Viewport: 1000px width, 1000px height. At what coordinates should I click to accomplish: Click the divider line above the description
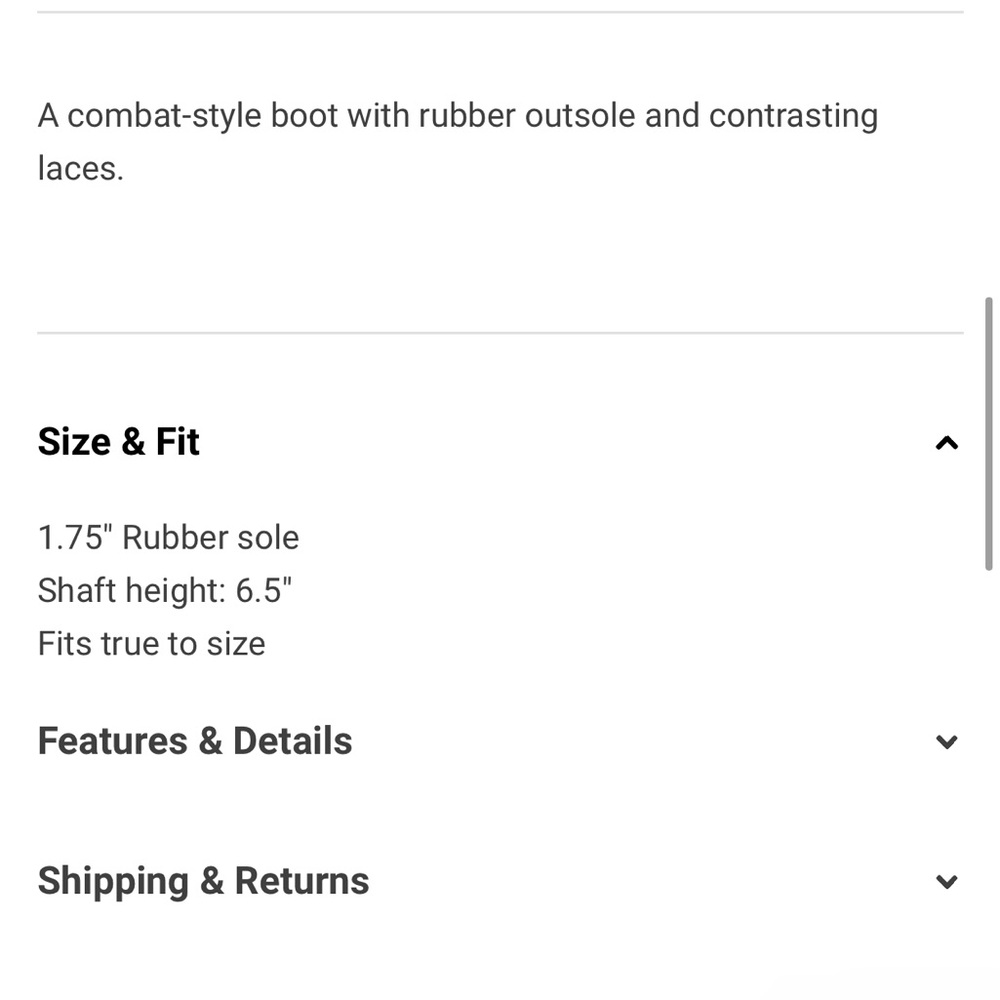tap(500, 12)
